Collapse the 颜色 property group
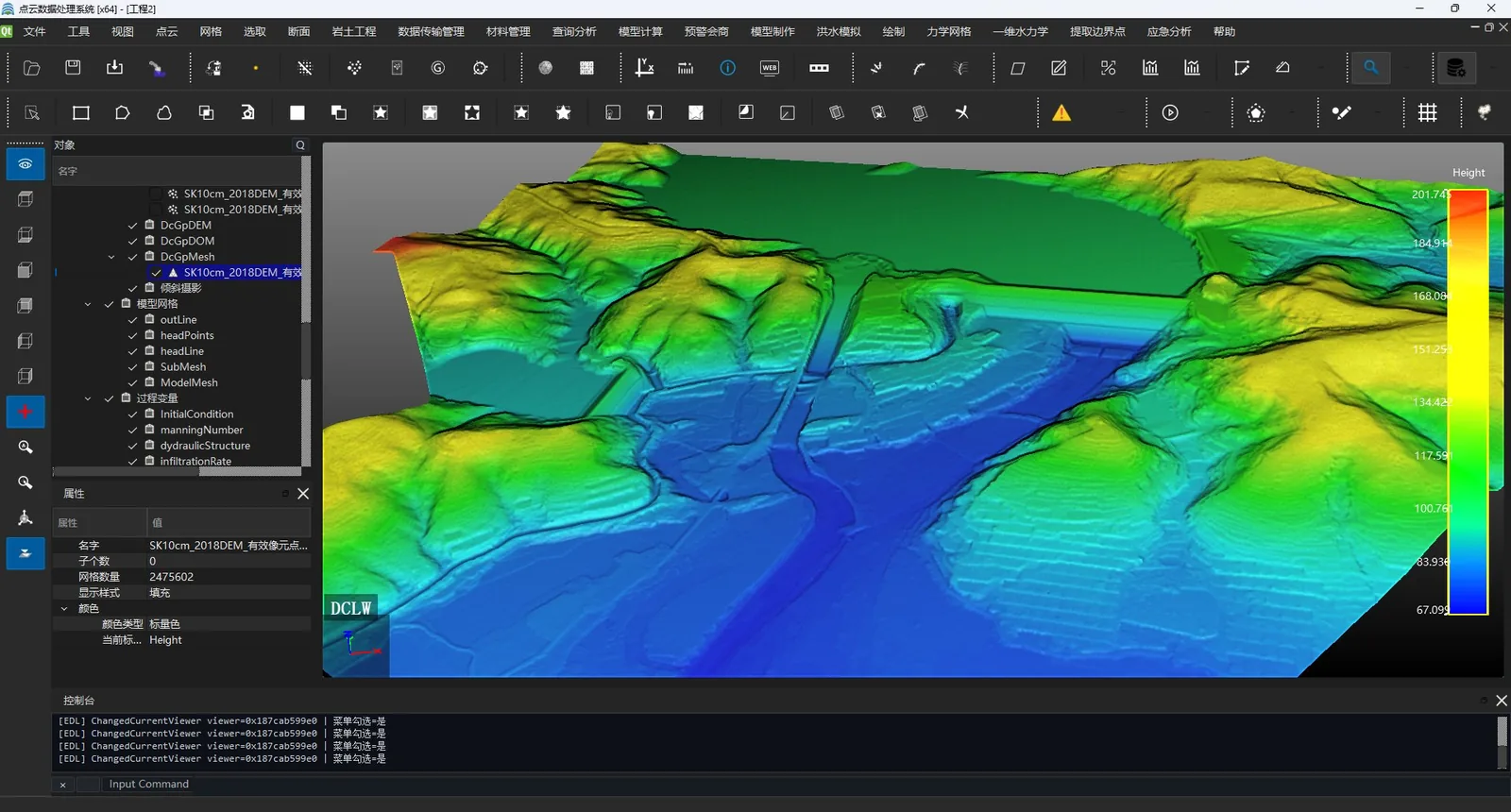This screenshot has width=1511, height=812. coord(64,609)
